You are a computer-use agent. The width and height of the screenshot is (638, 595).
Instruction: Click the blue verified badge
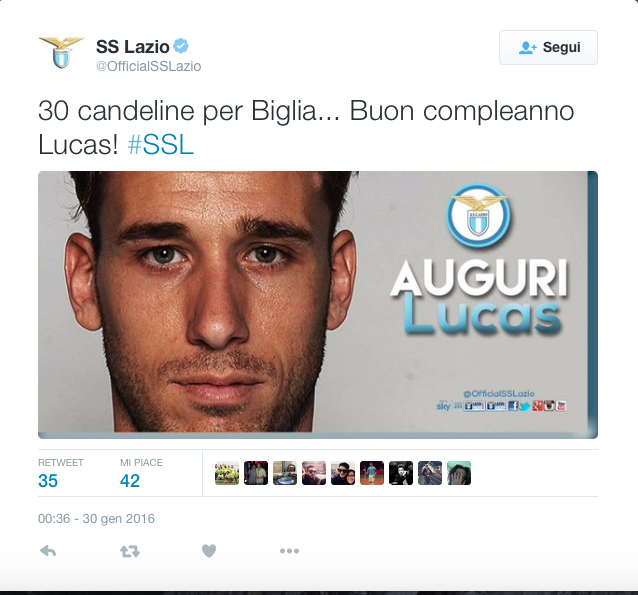point(181,46)
